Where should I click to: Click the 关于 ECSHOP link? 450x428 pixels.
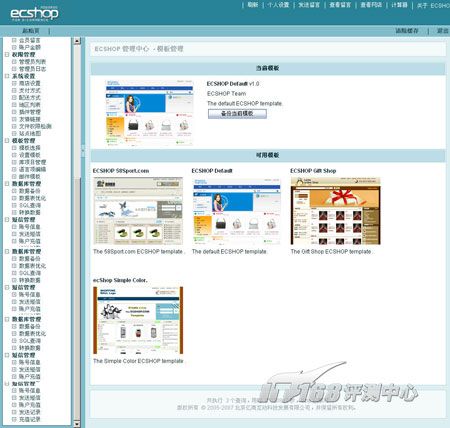click(433, 5)
